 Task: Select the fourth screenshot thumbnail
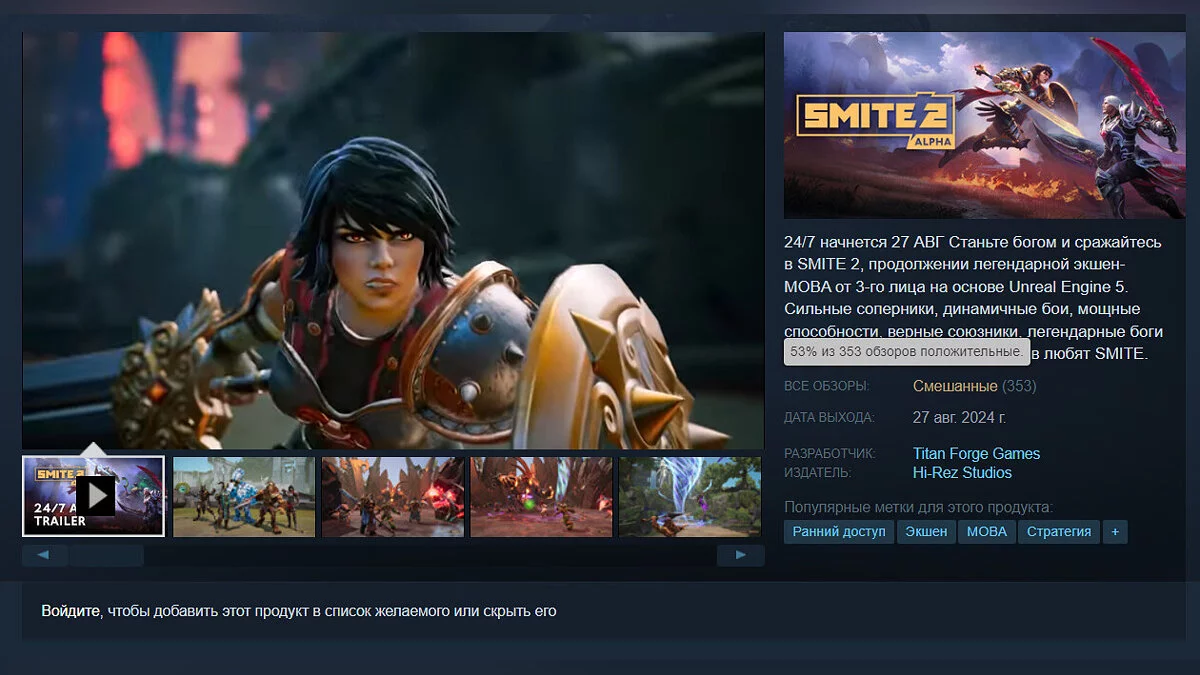542,496
